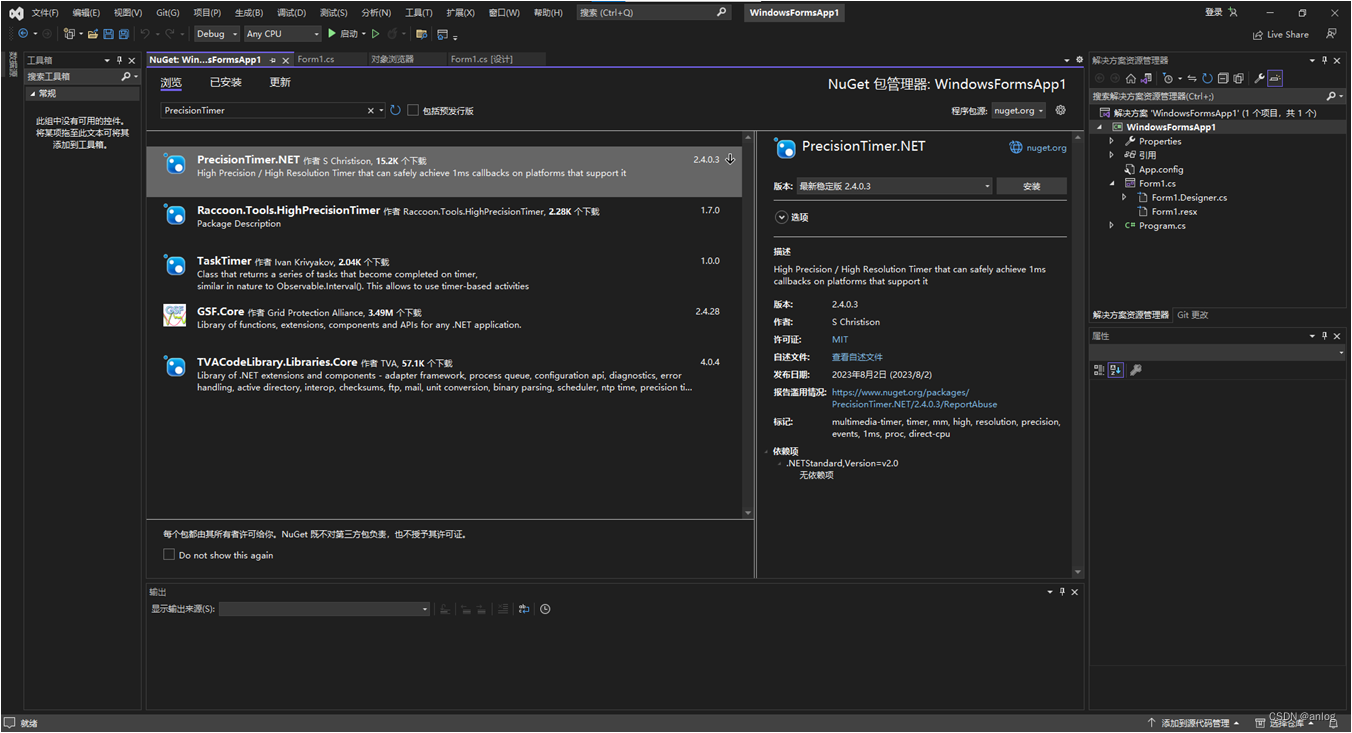Check the Do not show this again box
1352x733 pixels.
[x=169, y=555]
